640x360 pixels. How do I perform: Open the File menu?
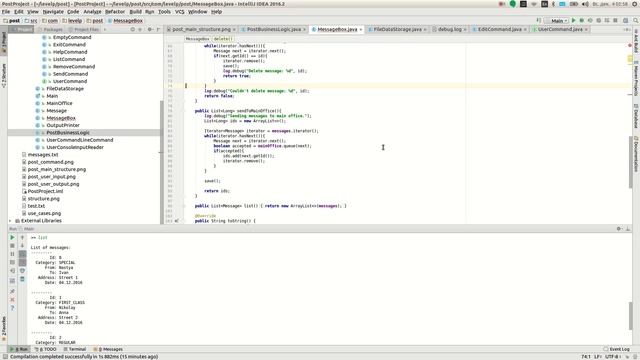point(6,12)
